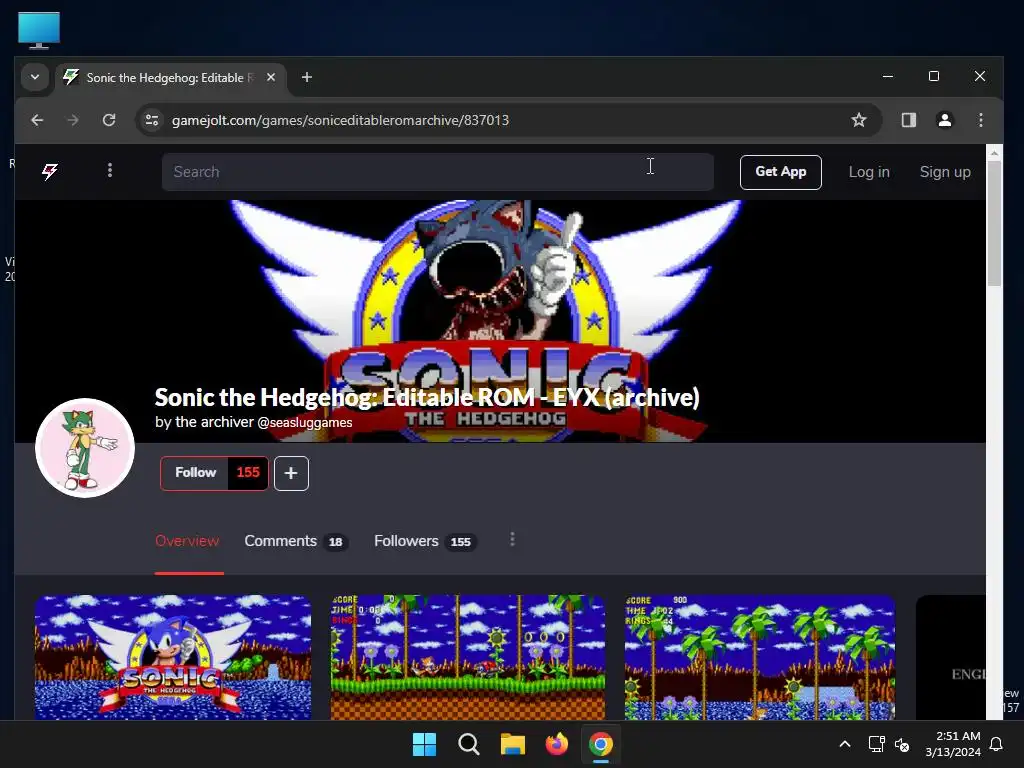Click the scrollbar up arrow
The height and width of the screenshot is (768, 1024).
tap(994, 153)
